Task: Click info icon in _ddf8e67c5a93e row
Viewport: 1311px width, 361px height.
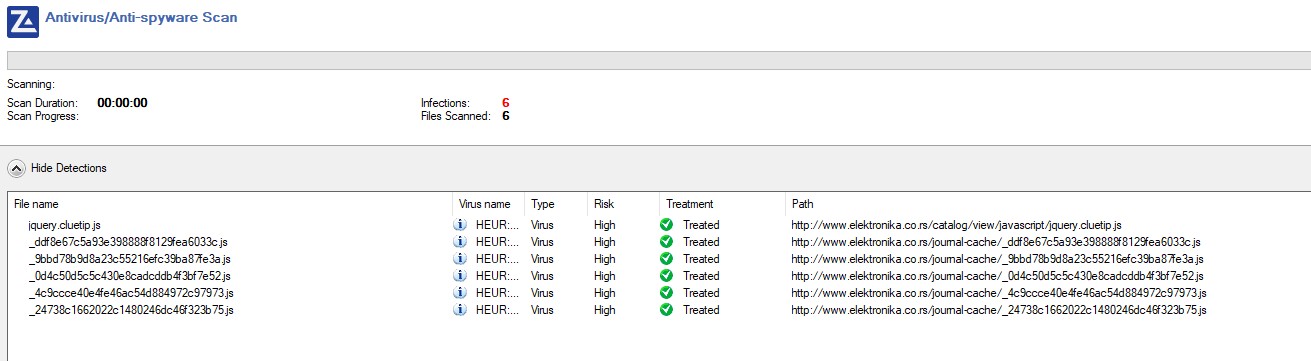Action: click(x=461, y=242)
